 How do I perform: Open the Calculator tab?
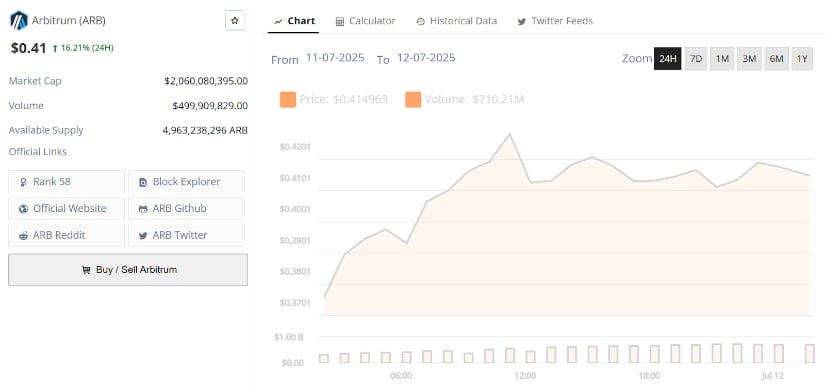tap(365, 21)
